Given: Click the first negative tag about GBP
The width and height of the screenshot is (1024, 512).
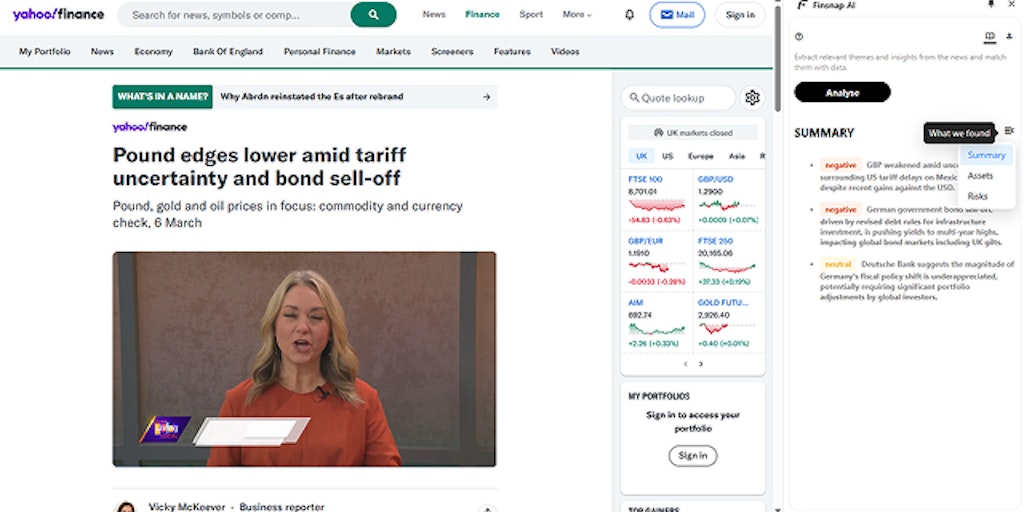Looking at the screenshot, I should (x=840, y=166).
